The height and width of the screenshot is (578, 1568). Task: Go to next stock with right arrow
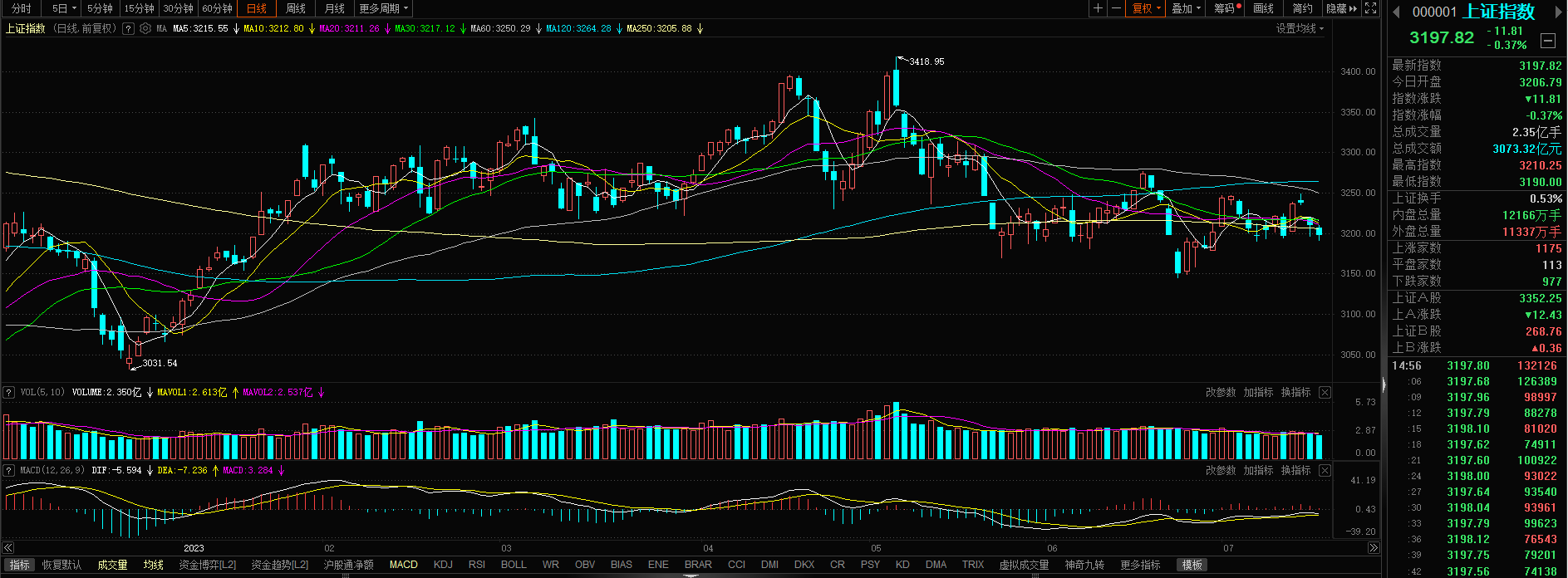[x=1559, y=12]
